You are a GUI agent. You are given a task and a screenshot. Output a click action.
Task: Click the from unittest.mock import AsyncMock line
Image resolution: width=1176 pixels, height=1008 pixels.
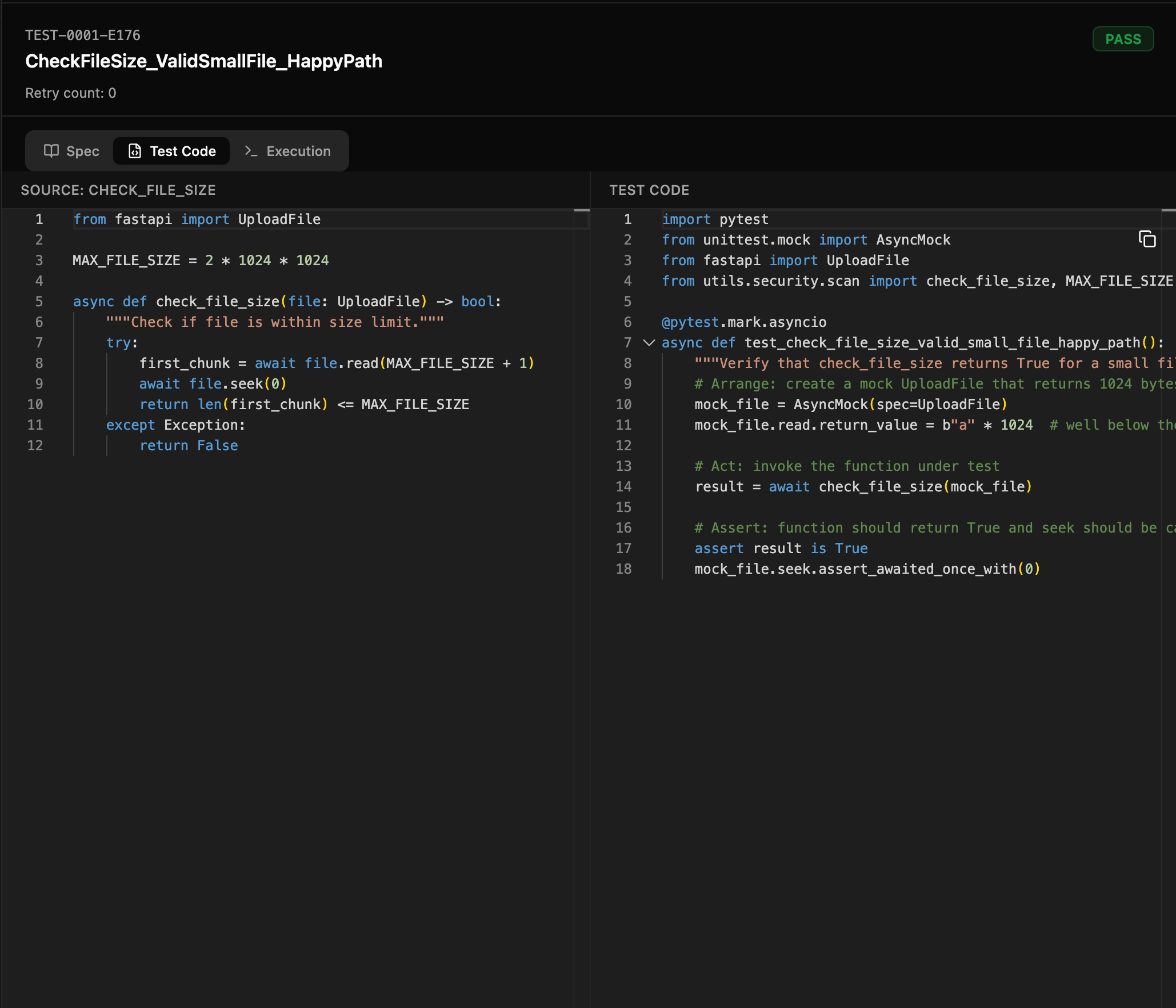[806, 240]
